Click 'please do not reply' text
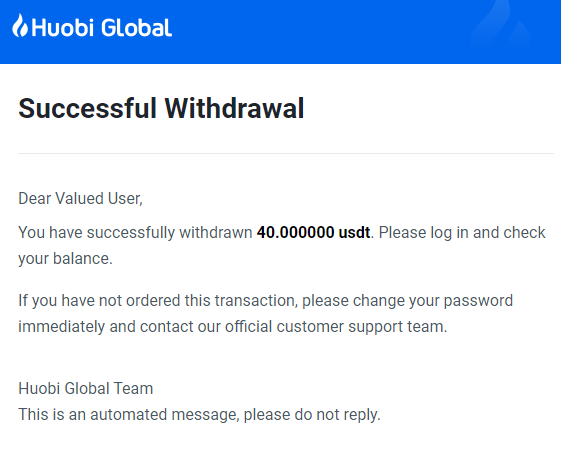Image resolution: width=561 pixels, height=453 pixels. click(312, 415)
